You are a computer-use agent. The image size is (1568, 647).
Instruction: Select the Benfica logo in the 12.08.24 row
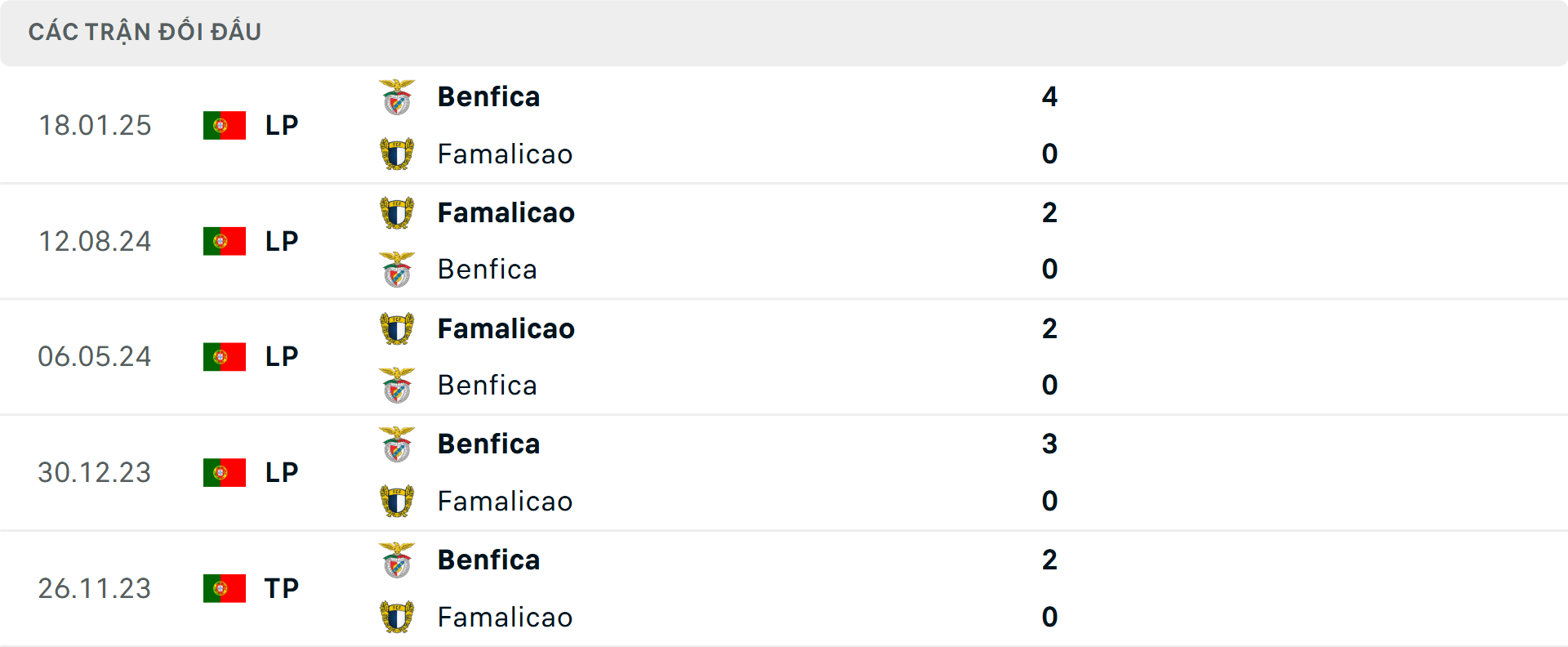coord(398,270)
